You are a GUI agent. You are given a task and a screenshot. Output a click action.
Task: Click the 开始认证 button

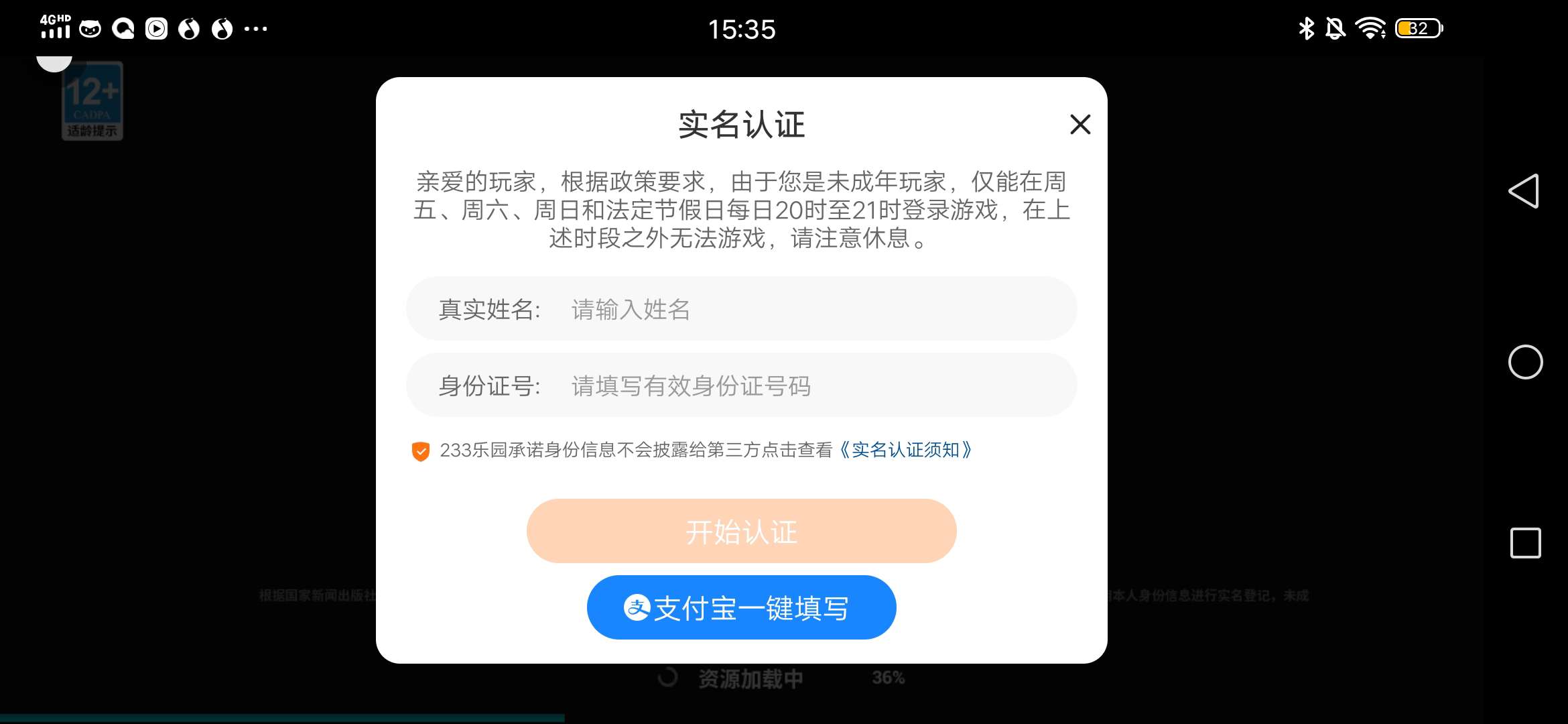point(741,531)
